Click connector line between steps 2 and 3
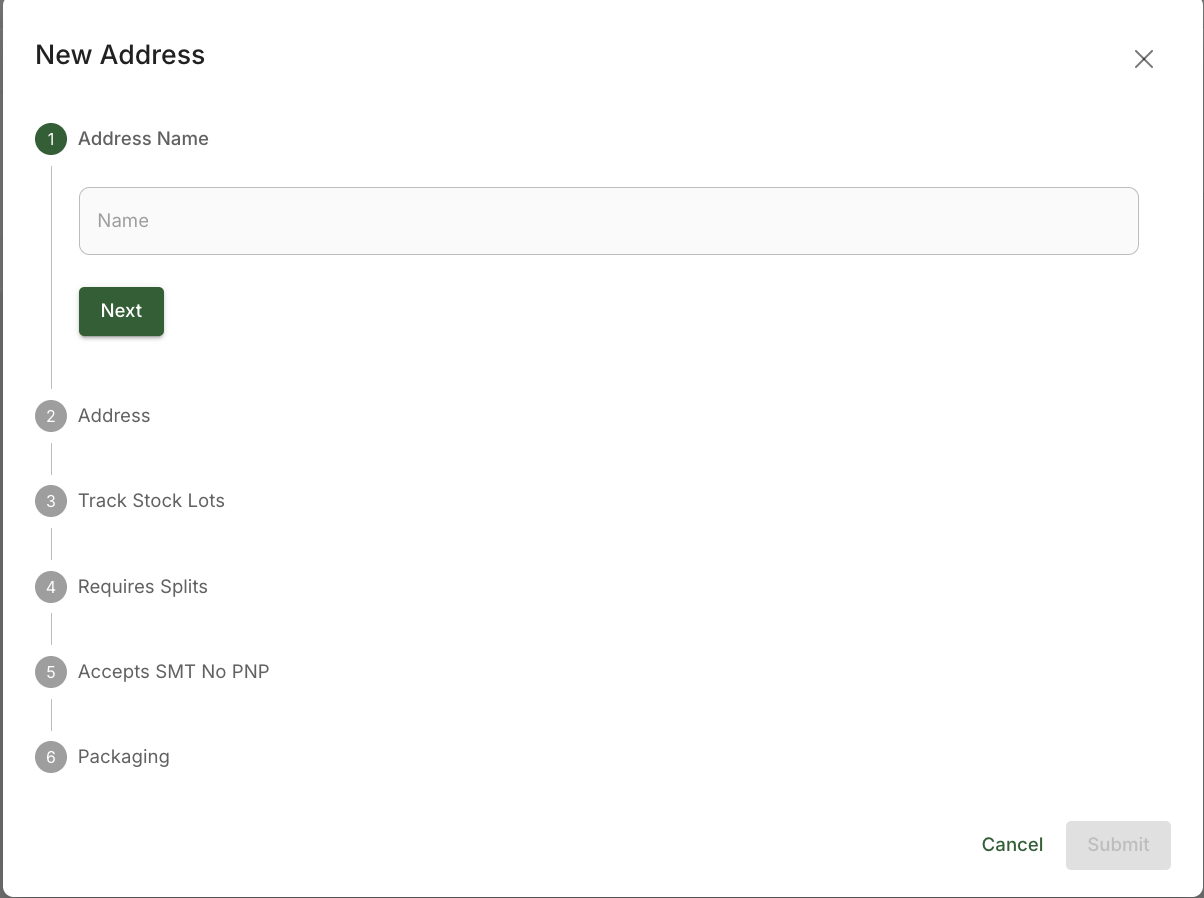The width and height of the screenshot is (1204, 898). [51, 459]
